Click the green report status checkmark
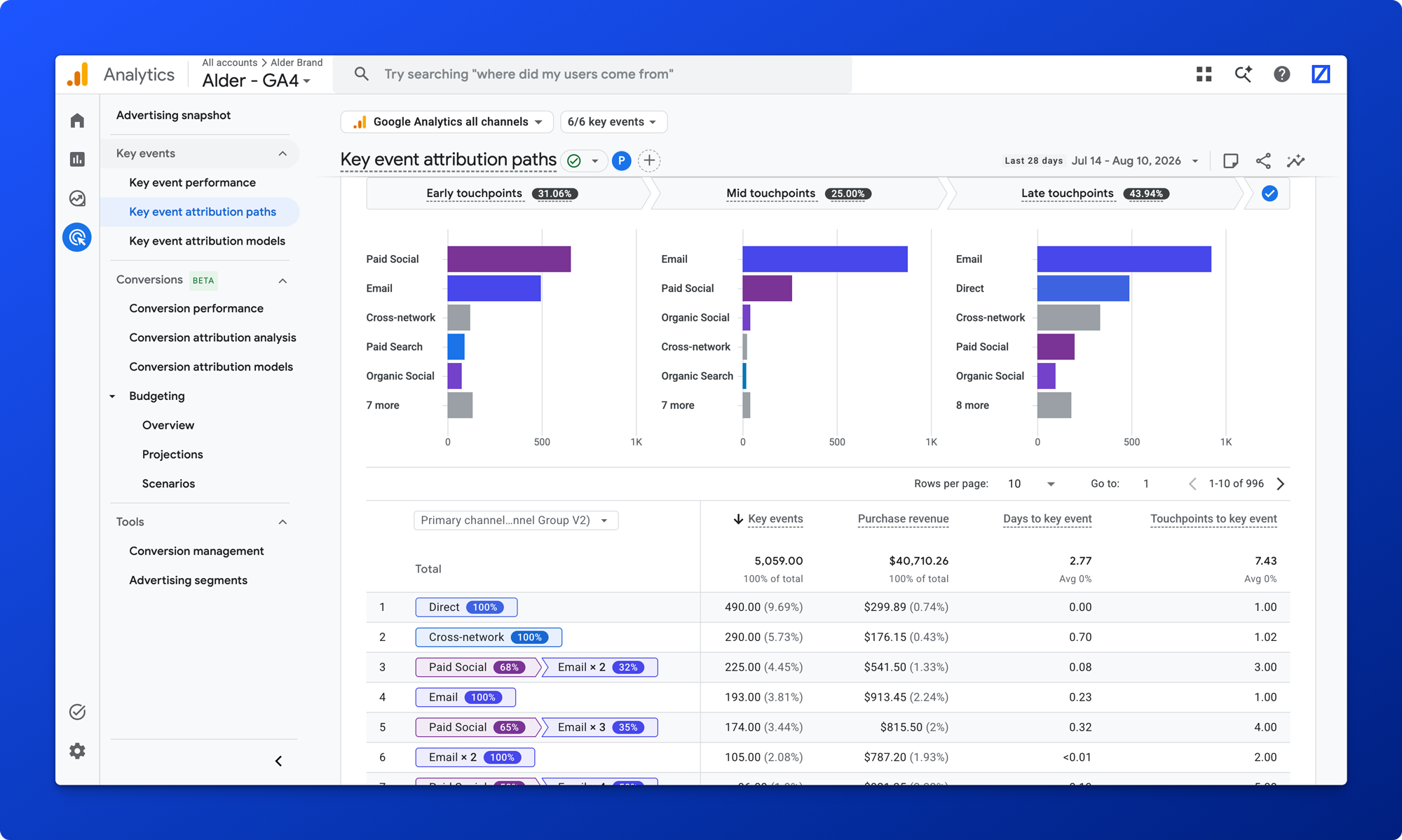The width and height of the screenshot is (1402, 840). [574, 161]
